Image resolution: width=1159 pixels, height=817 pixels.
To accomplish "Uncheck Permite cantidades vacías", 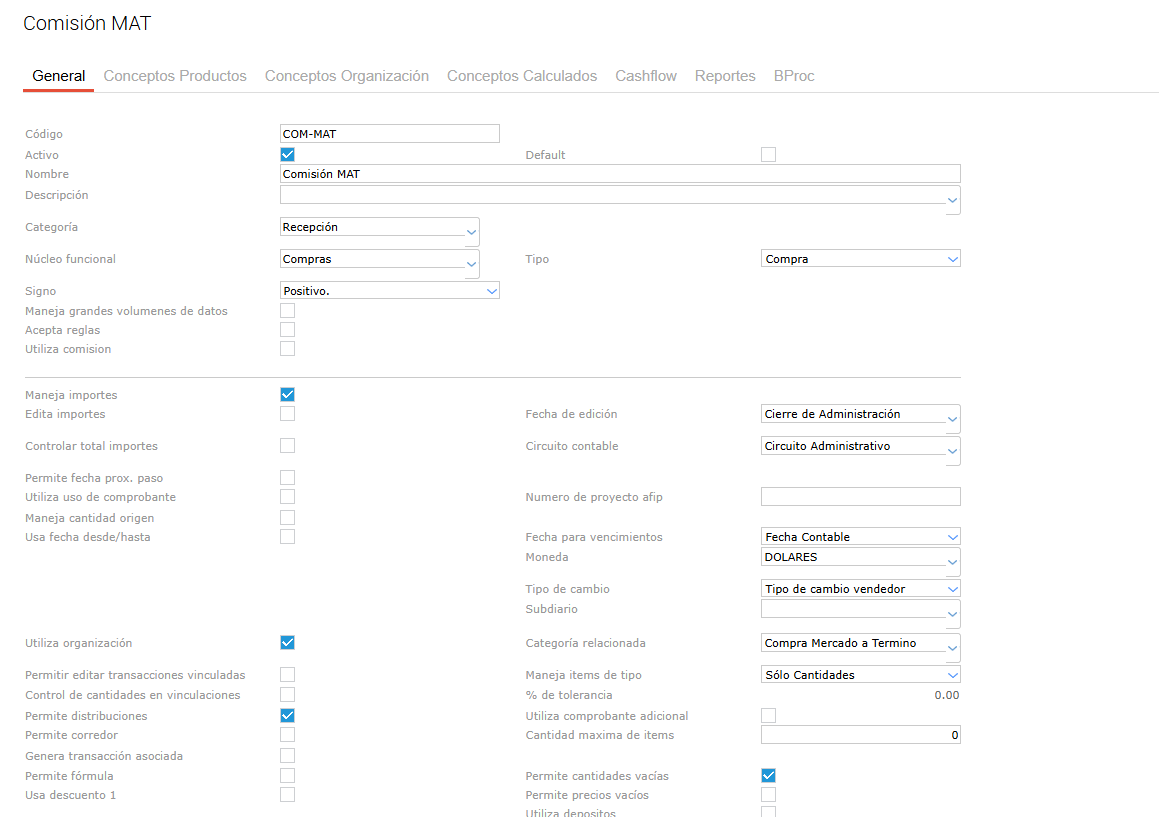I will (768, 776).
